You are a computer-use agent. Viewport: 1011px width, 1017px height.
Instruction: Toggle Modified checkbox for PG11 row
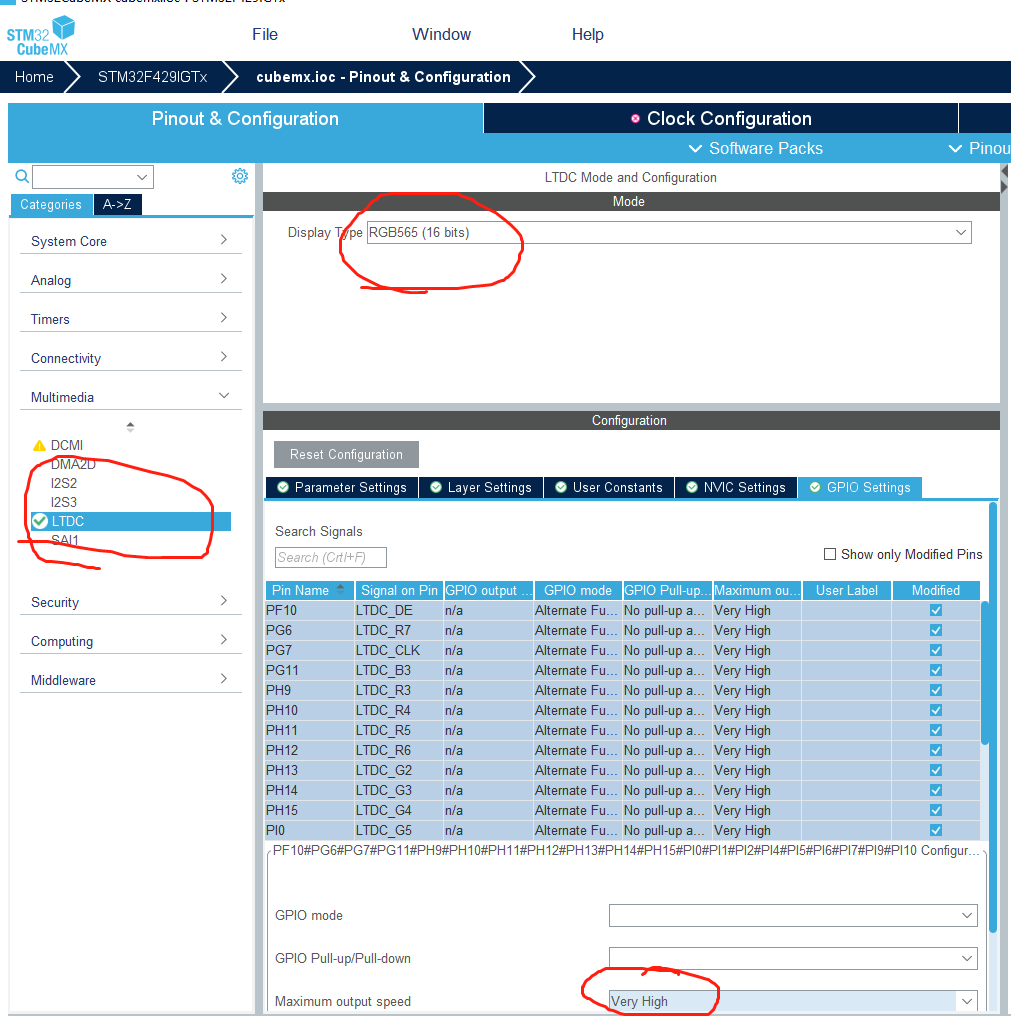936,670
